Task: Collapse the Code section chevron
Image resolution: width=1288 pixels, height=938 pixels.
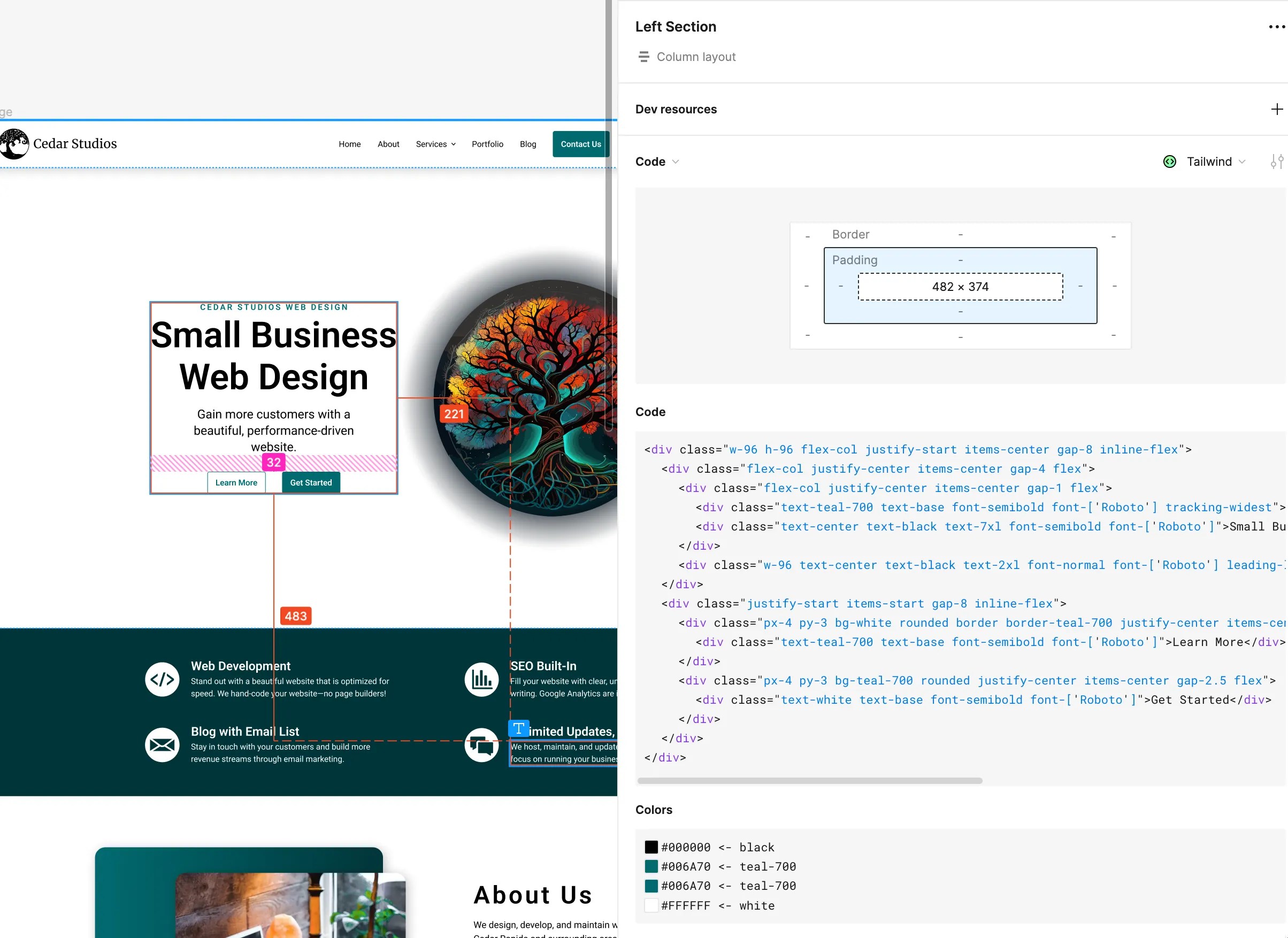Action: tap(676, 162)
